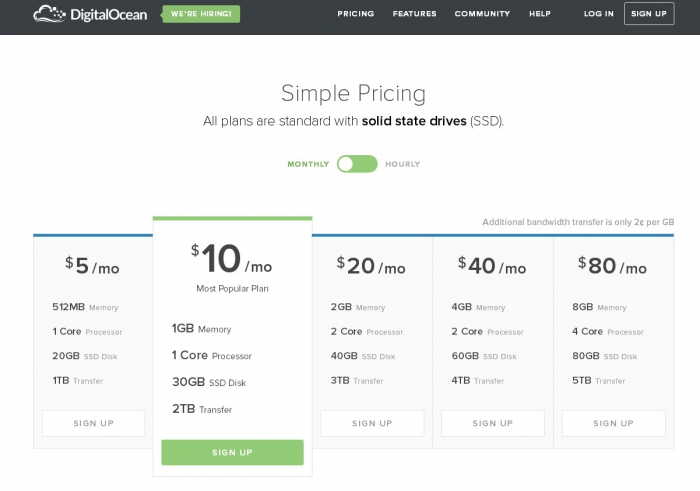Sign up for the $10/mo popular plan
Screen dimensions: 700x491
coord(232,452)
